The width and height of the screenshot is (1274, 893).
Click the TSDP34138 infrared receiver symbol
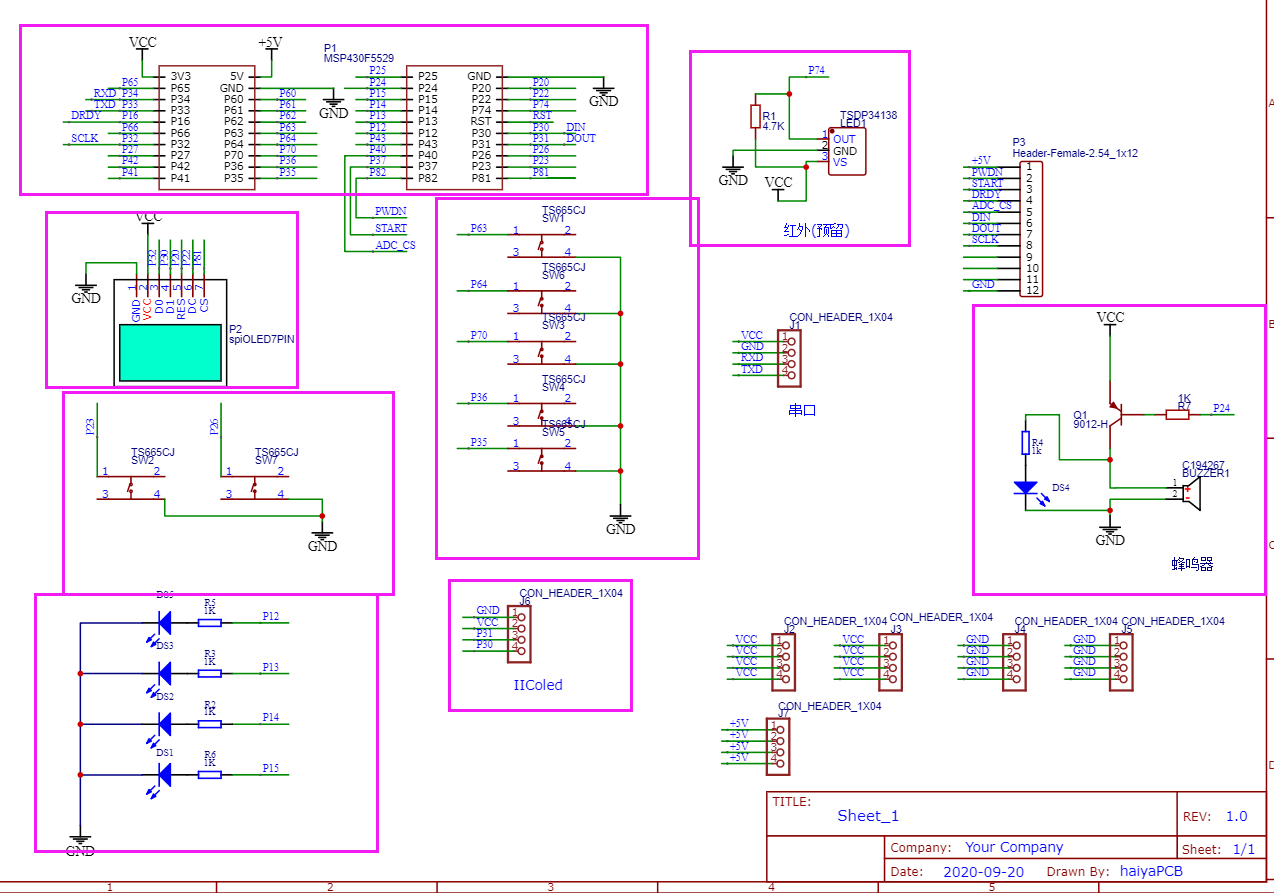(845, 150)
